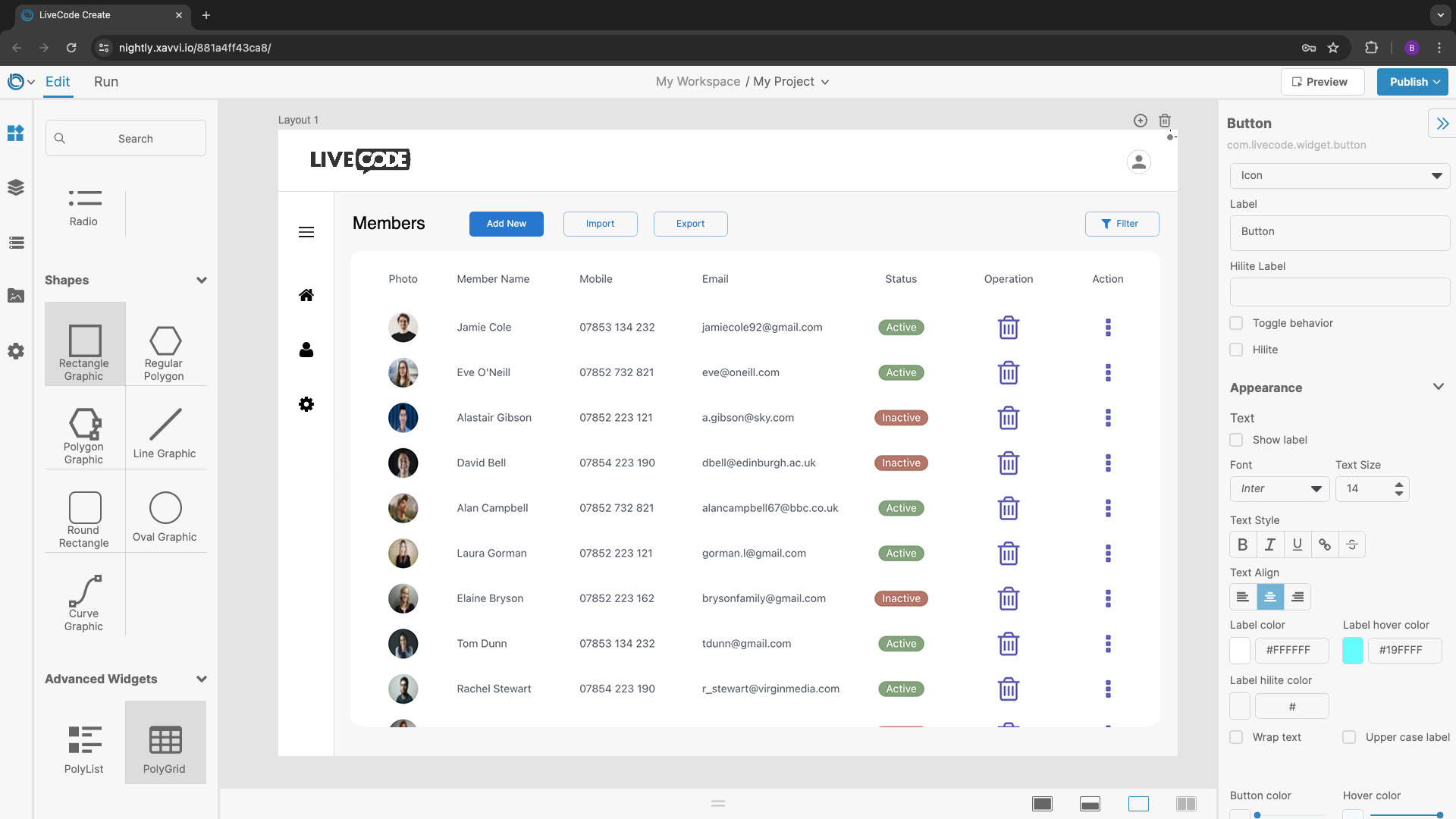The image size is (1456, 819).
Task: Choose the PolyList advanced widget
Action: [84, 748]
